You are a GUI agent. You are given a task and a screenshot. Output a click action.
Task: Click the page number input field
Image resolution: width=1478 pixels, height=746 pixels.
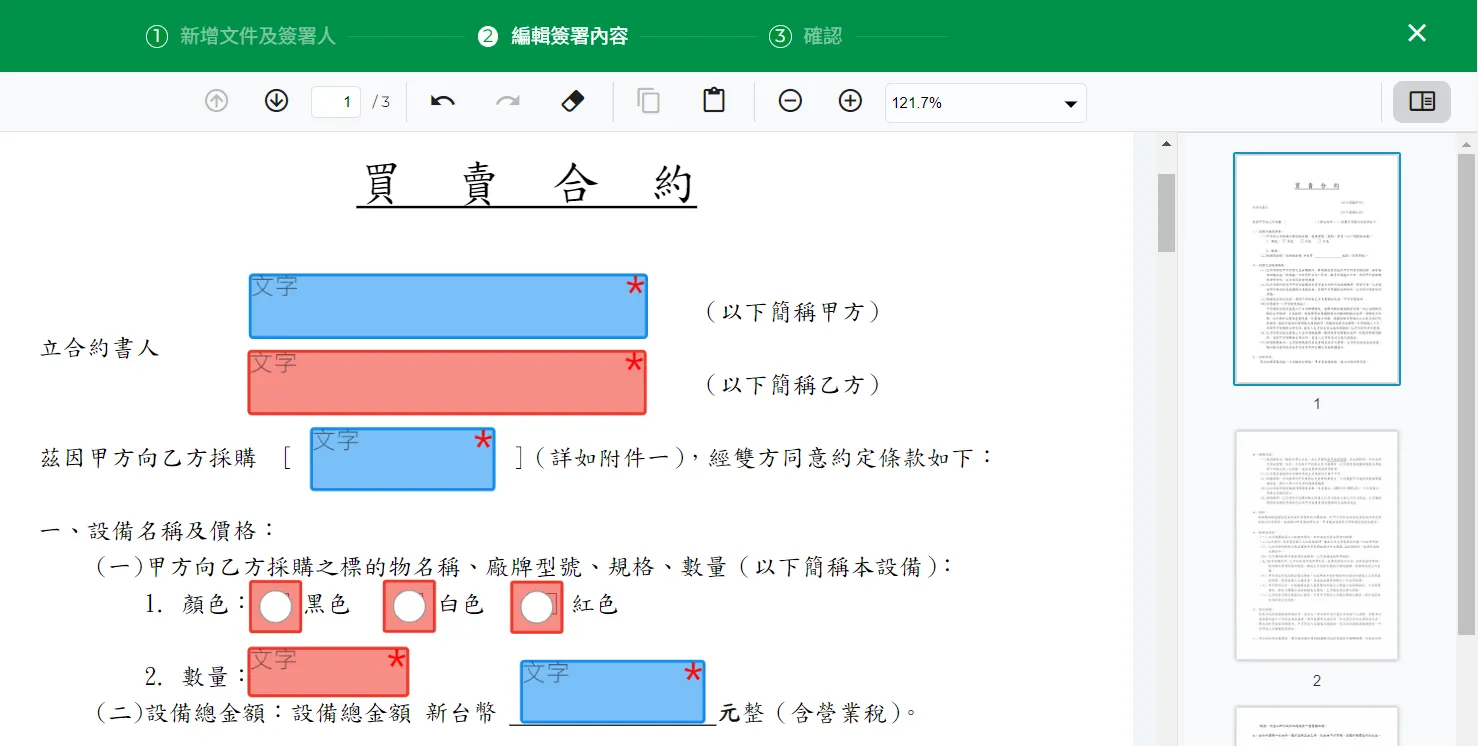pos(336,102)
